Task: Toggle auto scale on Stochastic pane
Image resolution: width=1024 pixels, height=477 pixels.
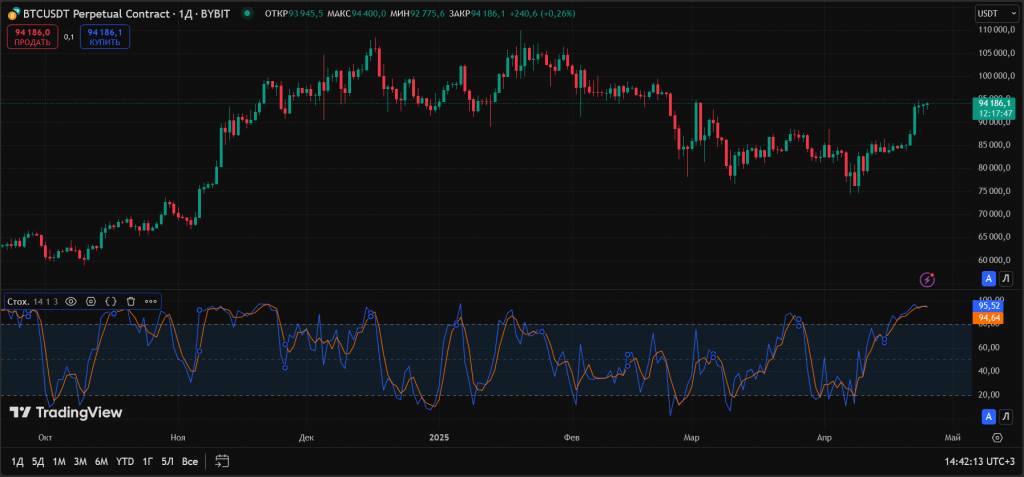Action: tap(989, 416)
